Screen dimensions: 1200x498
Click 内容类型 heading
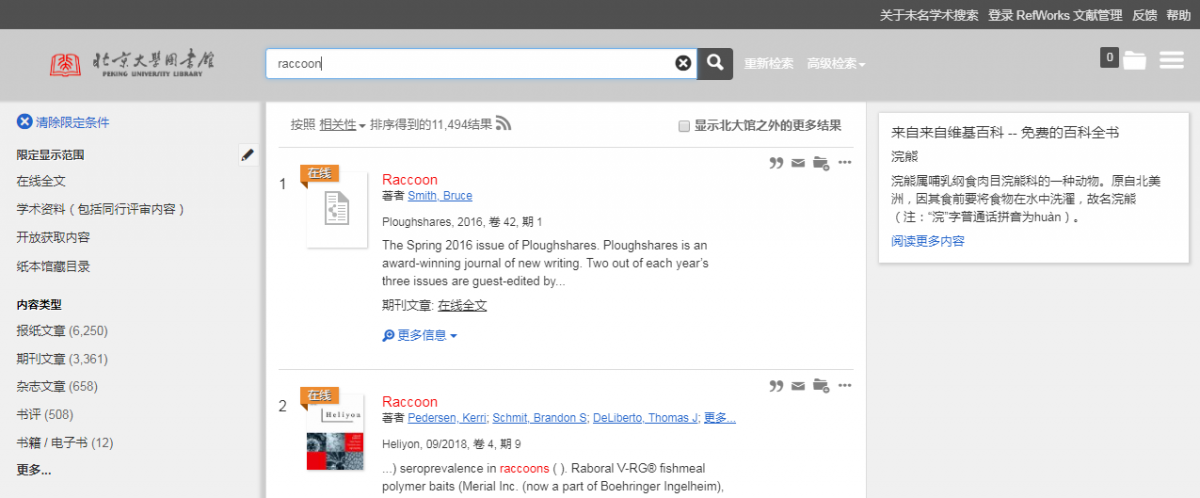[x=39, y=305]
